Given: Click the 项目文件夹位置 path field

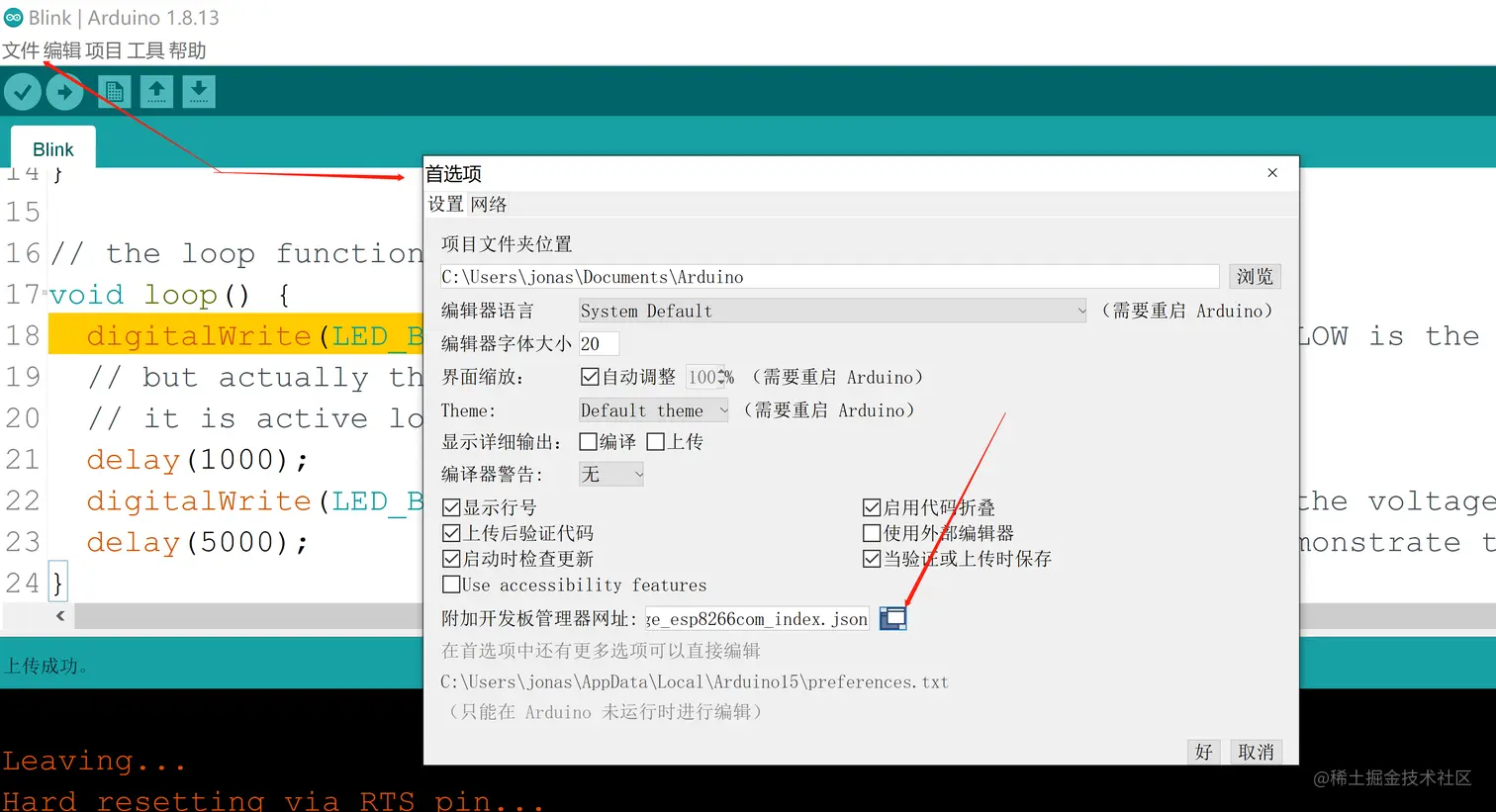Looking at the screenshot, I should (x=830, y=277).
